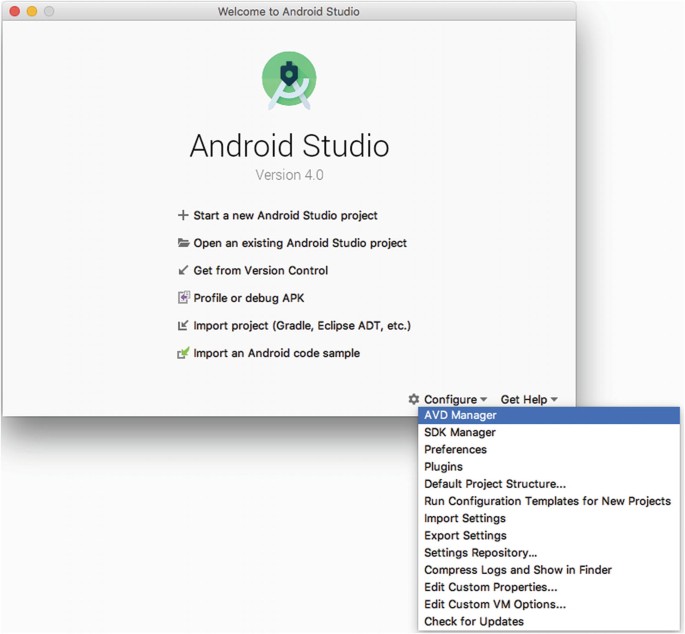Collapse the Configure dropdown
Screen dimensions: 685x634
pyautogui.click(x=455, y=399)
